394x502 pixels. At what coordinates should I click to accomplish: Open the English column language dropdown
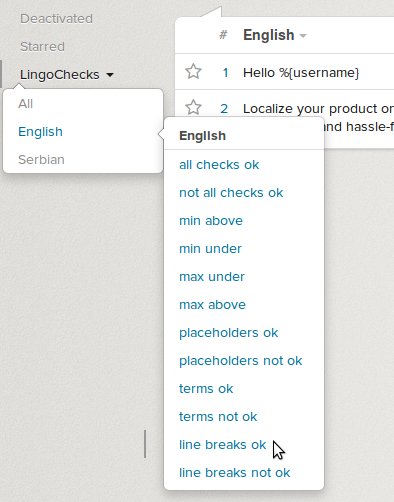pos(274,35)
